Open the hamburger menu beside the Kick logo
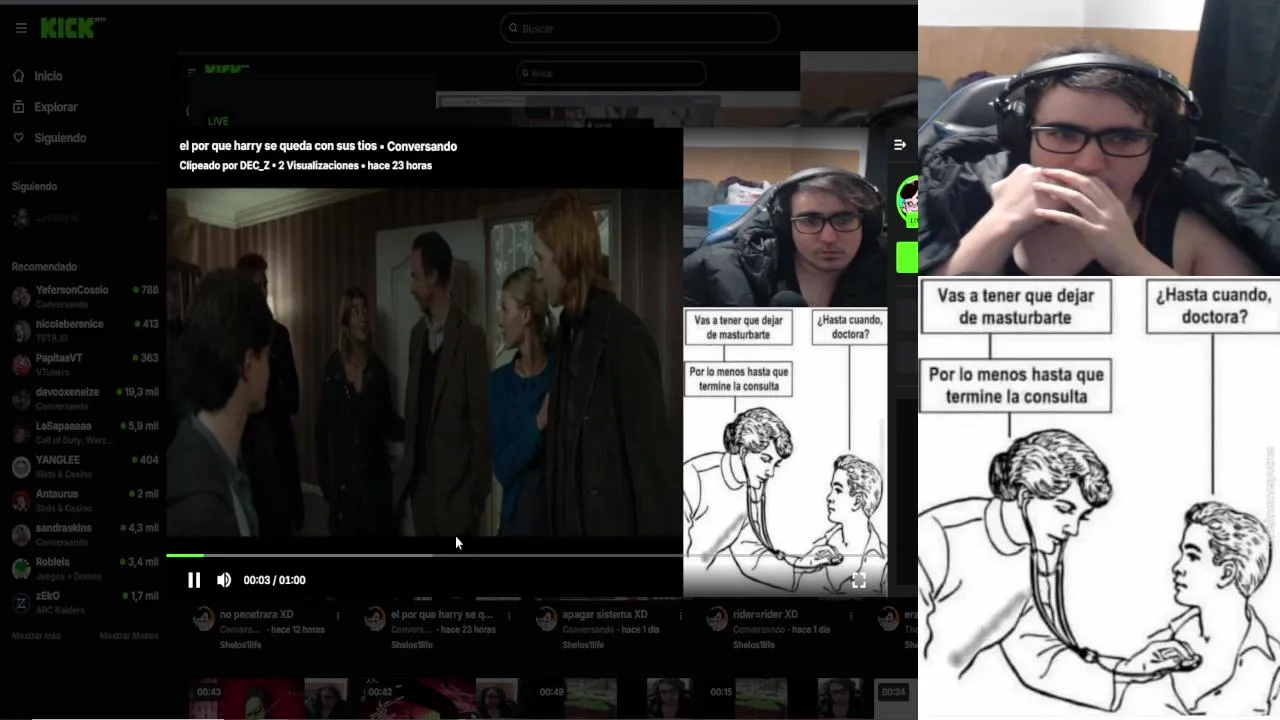Image resolution: width=1280 pixels, height=720 pixels. tap(21, 28)
